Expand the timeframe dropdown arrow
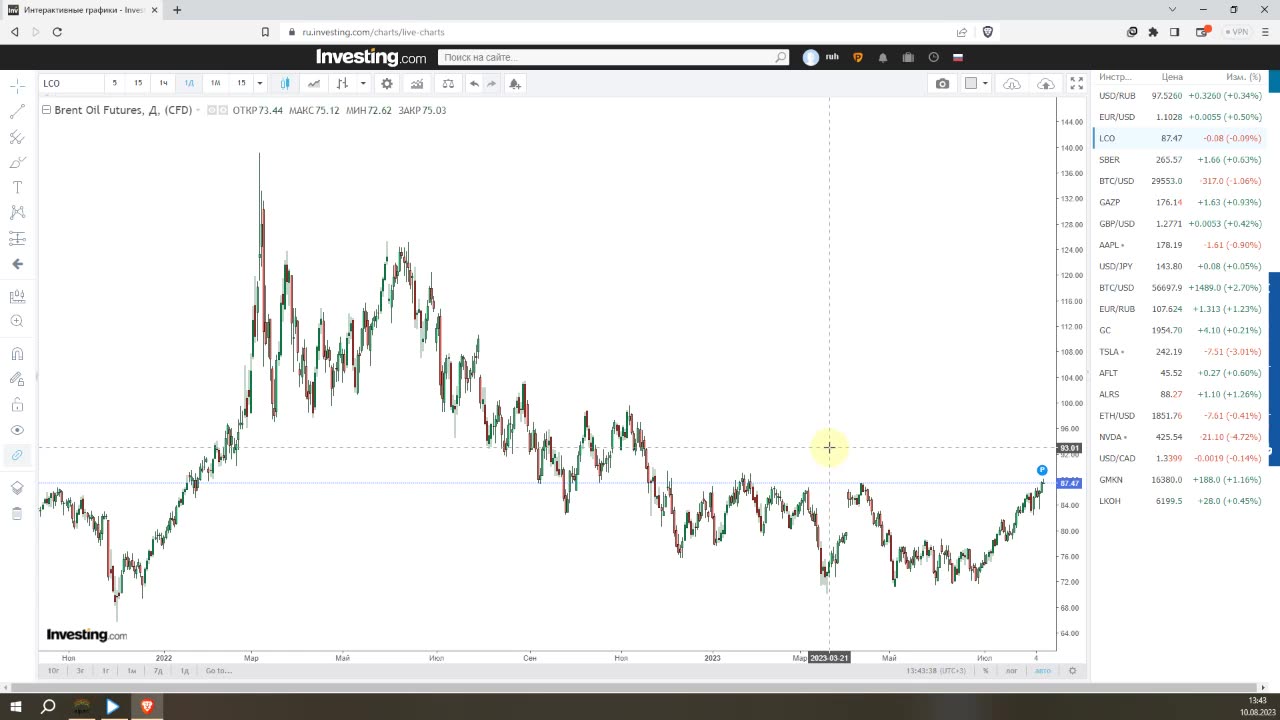The width and height of the screenshot is (1280, 720). pos(260,83)
